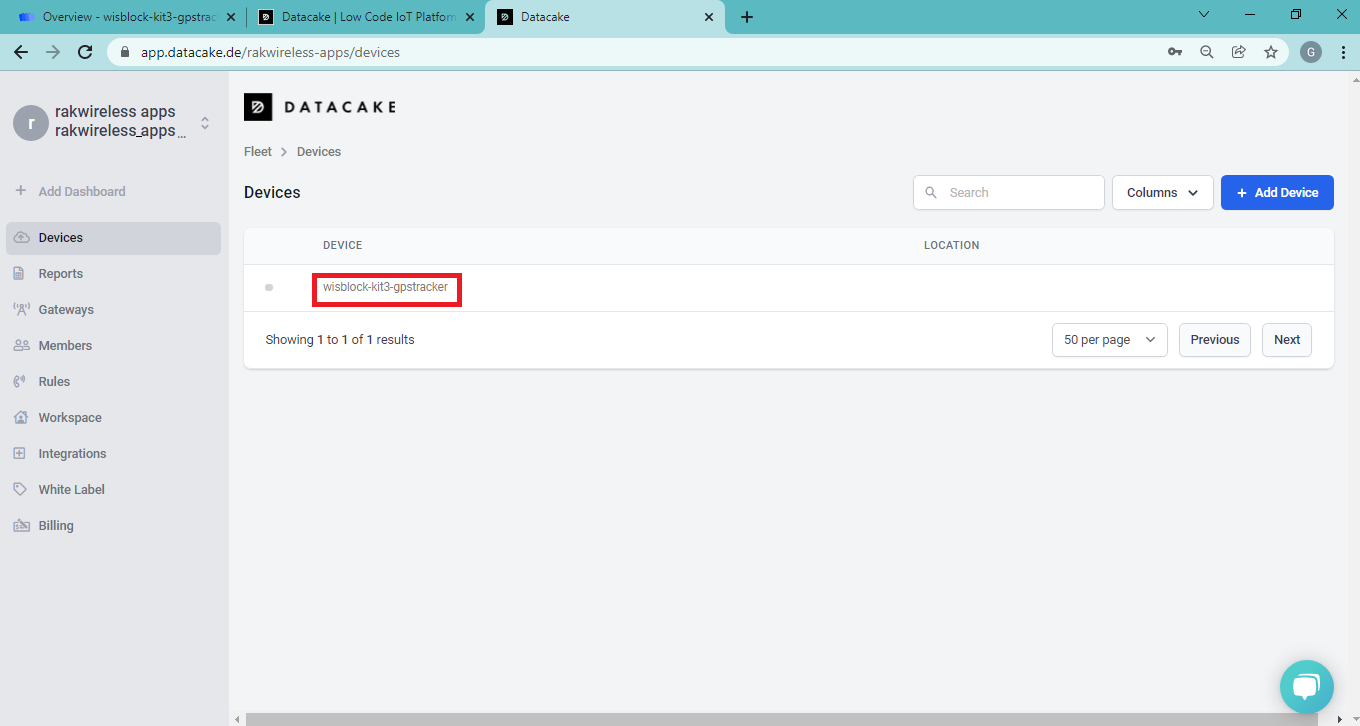Open the 50 per page dropdown
Image resolution: width=1360 pixels, height=726 pixels.
click(x=1109, y=340)
